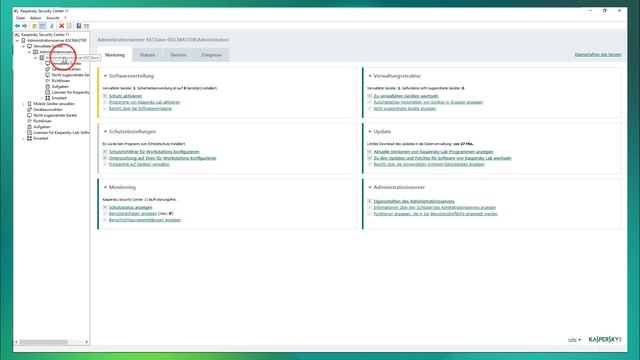
Task: Open Benutzeranfragen anzeigen link
Action: click(133, 213)
